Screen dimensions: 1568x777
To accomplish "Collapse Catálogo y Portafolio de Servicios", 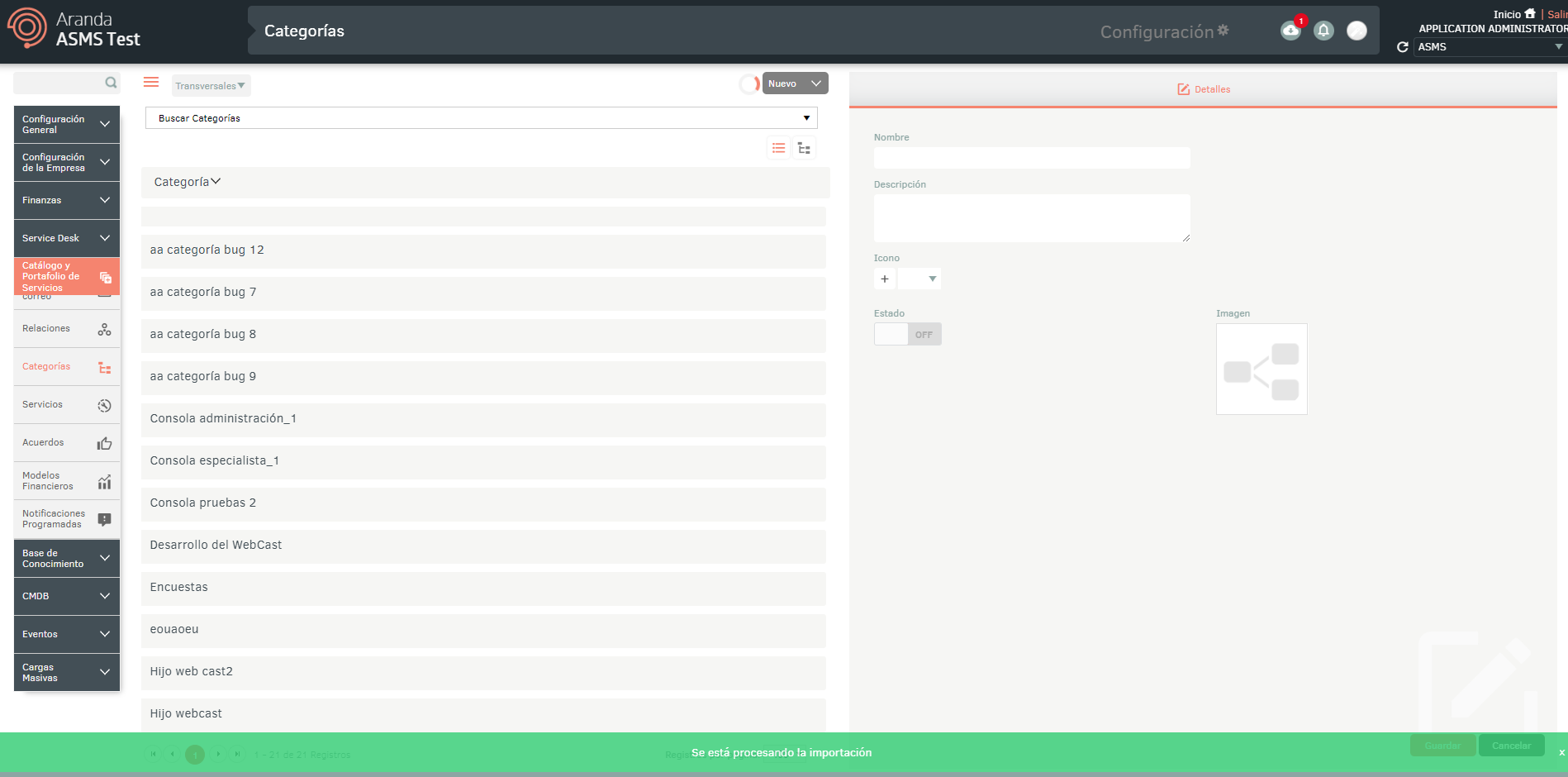I will coord(67,276).
